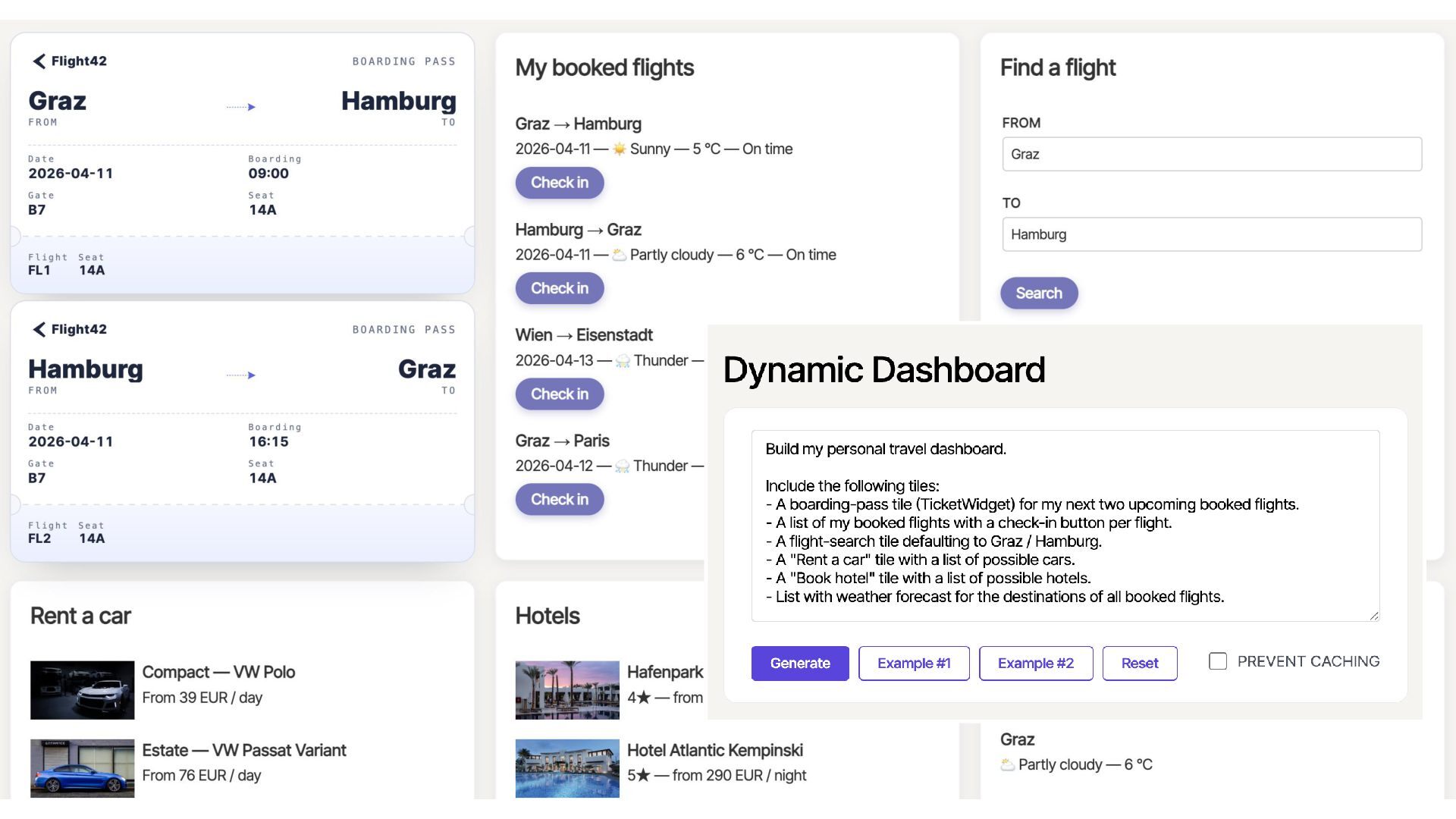The height and width of the screenshot is (819, 1456).
Task: Click the Flight42 back chevron on the Graz pass
Action: click(x=39, y=61)
